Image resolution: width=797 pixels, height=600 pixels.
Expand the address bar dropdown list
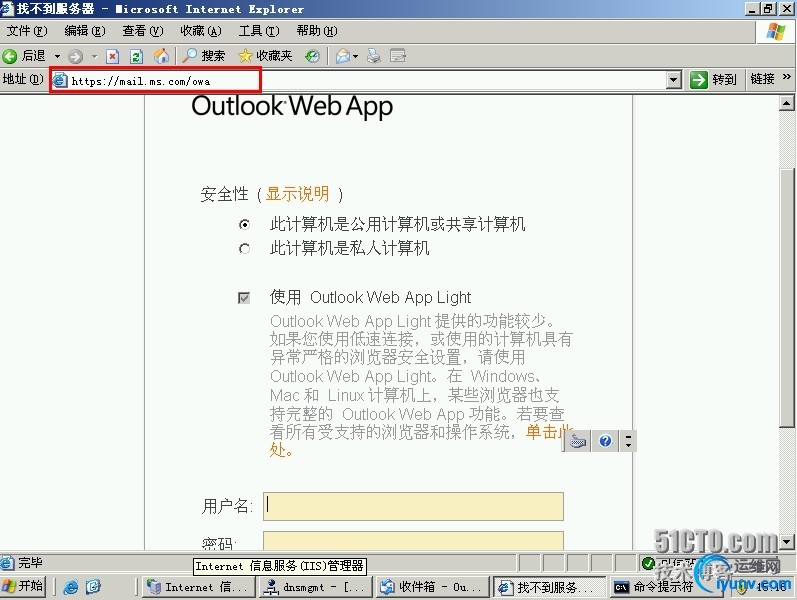(673, 80)
